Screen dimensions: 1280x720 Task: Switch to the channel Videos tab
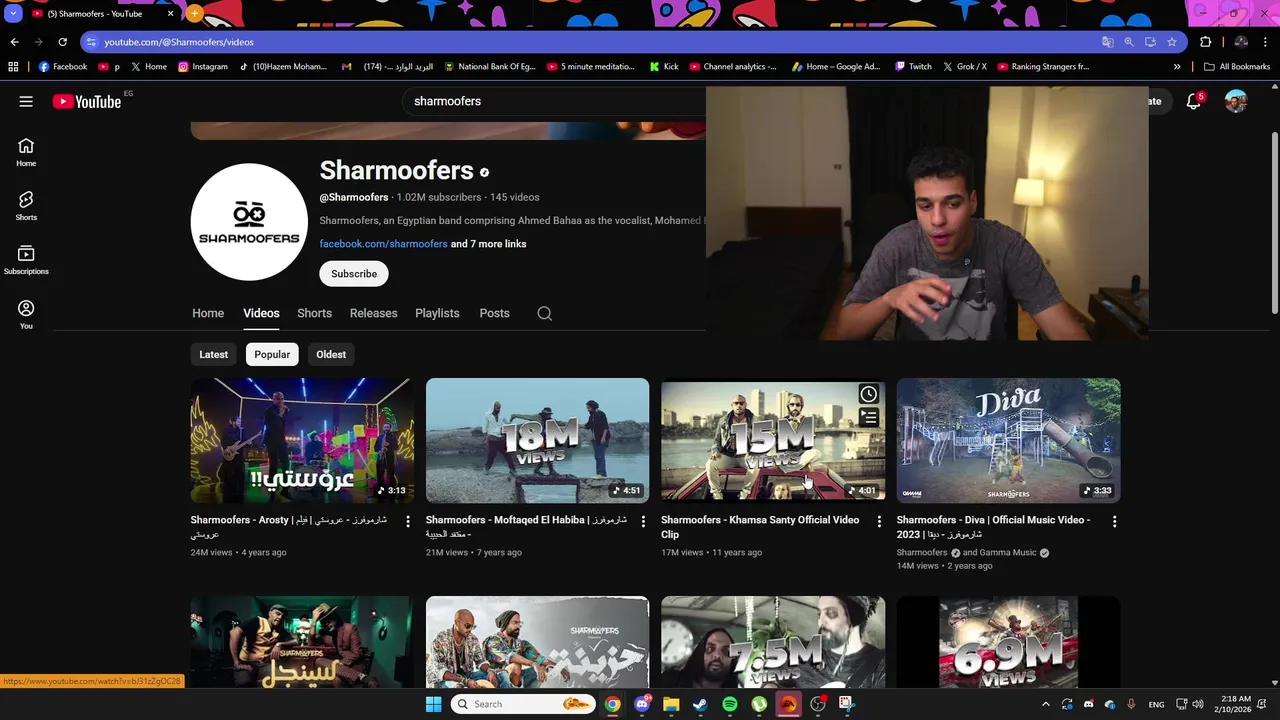pos(261,313)
